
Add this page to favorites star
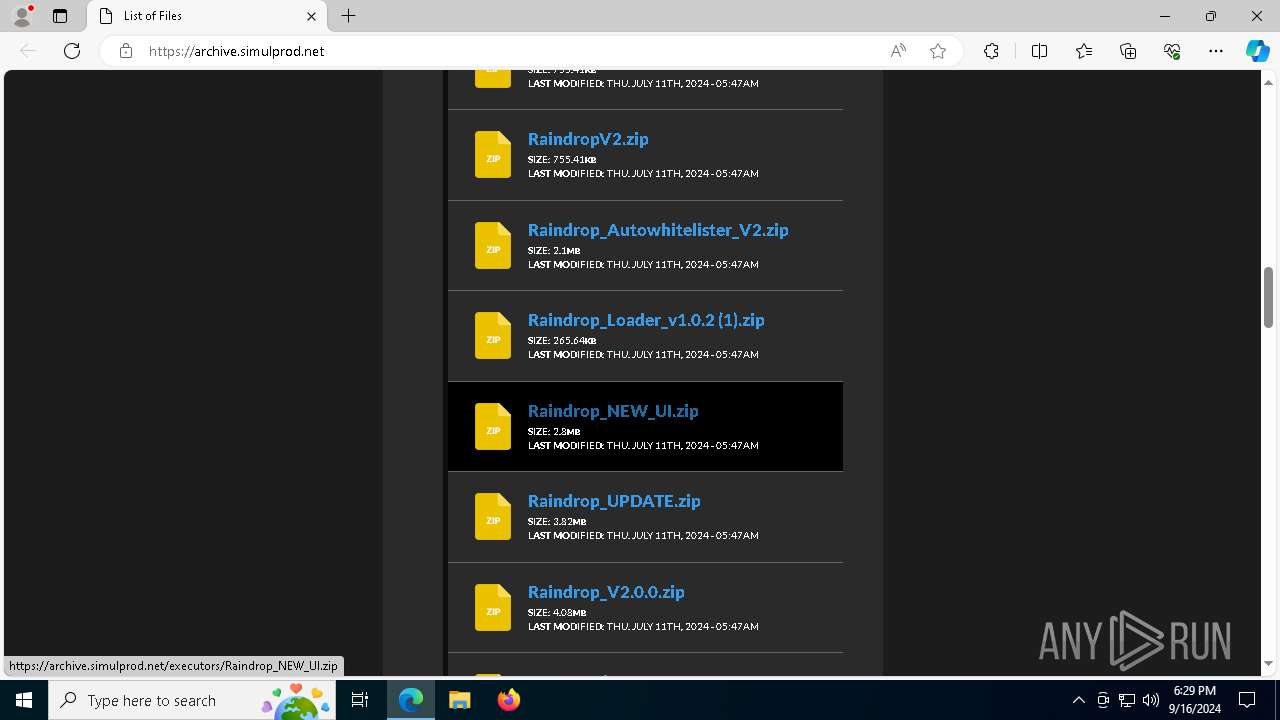point(938,51)
